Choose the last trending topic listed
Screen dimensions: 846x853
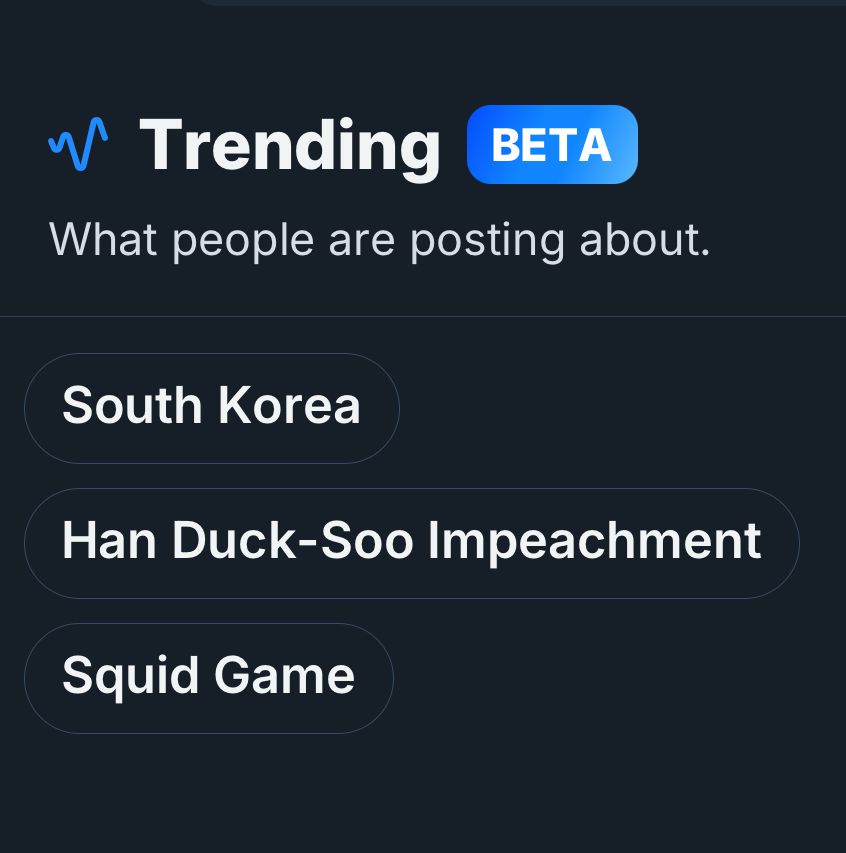coord(208,676)
